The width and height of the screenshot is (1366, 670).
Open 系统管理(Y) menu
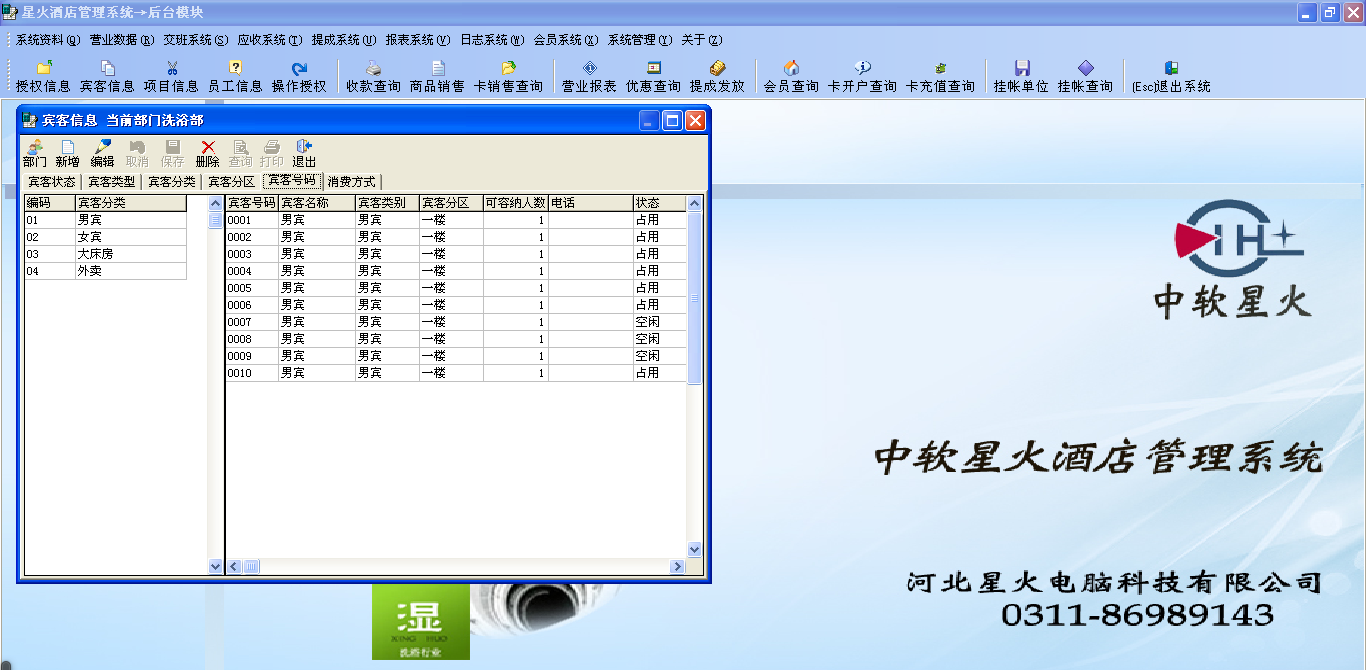pos(640,40)
